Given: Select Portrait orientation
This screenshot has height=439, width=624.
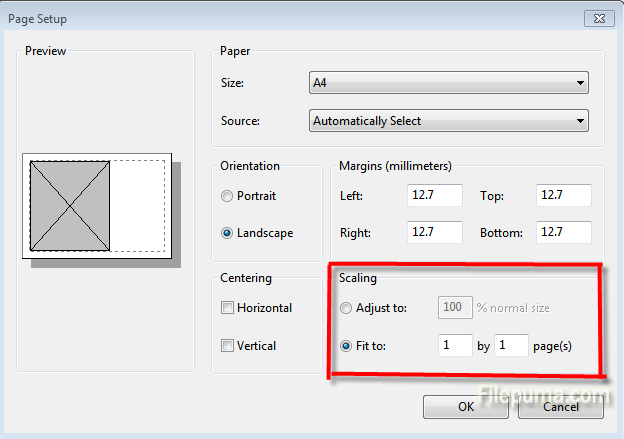Looking at the screenshot, I should click(x=228, y=196).
